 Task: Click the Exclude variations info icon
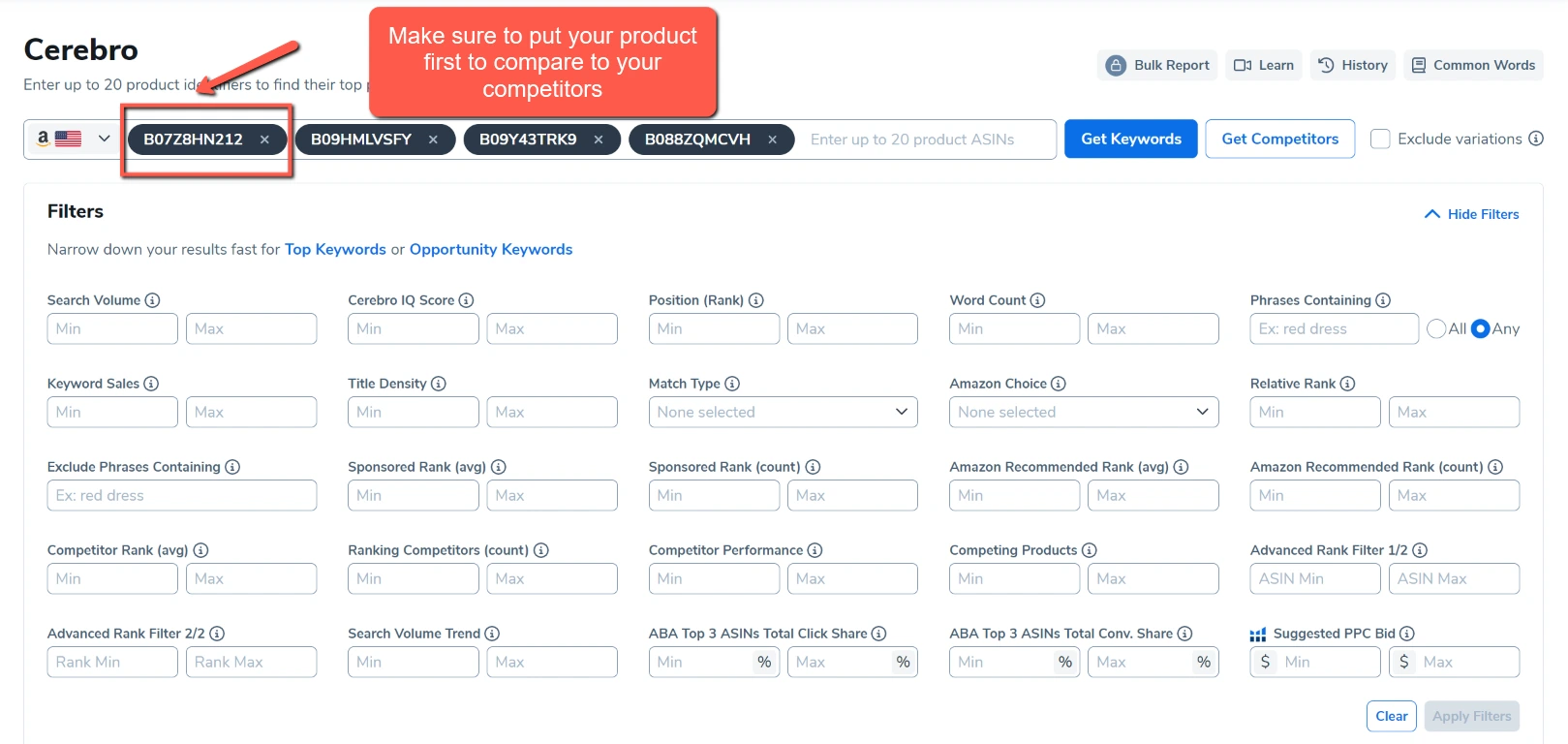1536,139
